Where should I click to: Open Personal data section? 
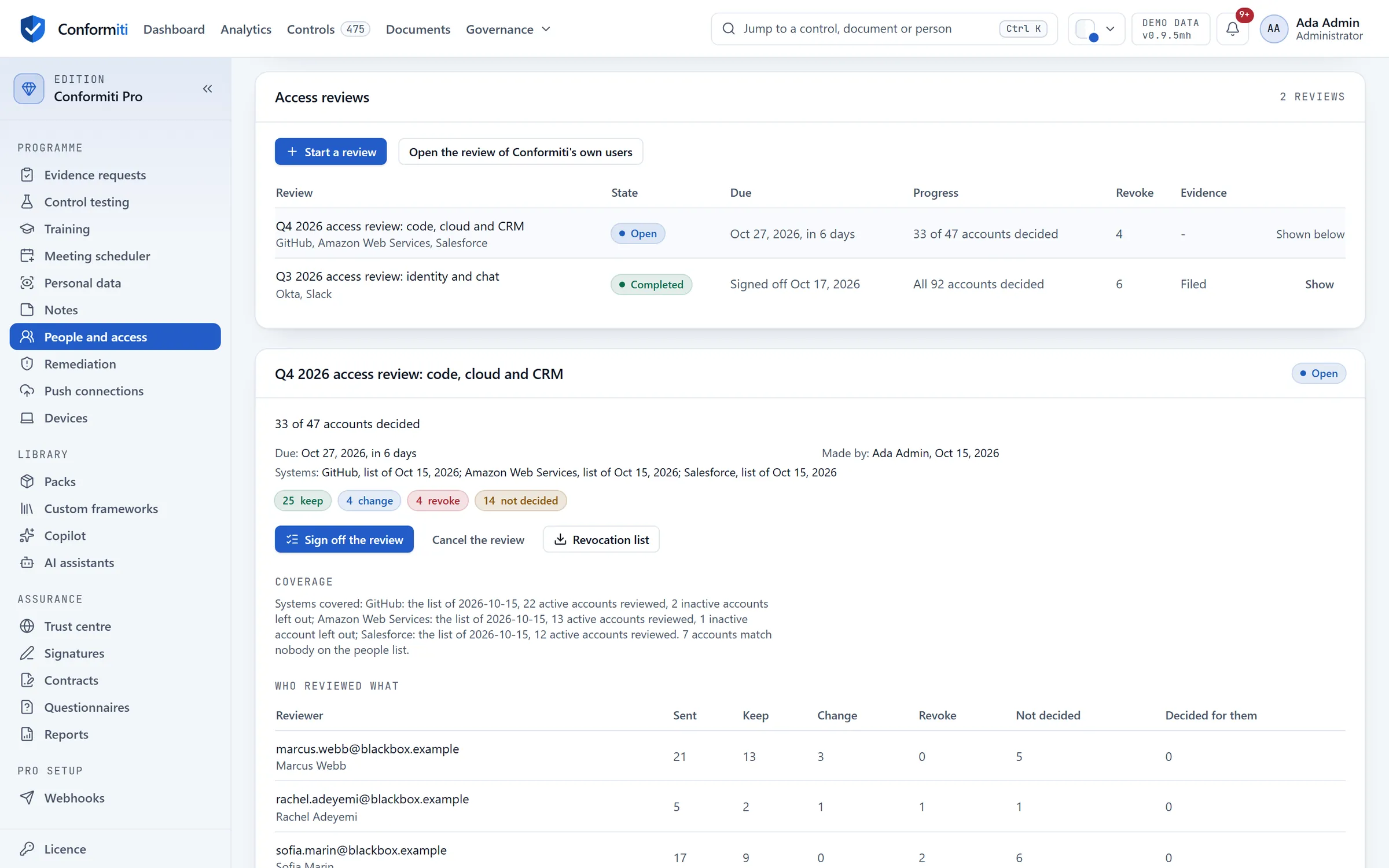(115, 282)
